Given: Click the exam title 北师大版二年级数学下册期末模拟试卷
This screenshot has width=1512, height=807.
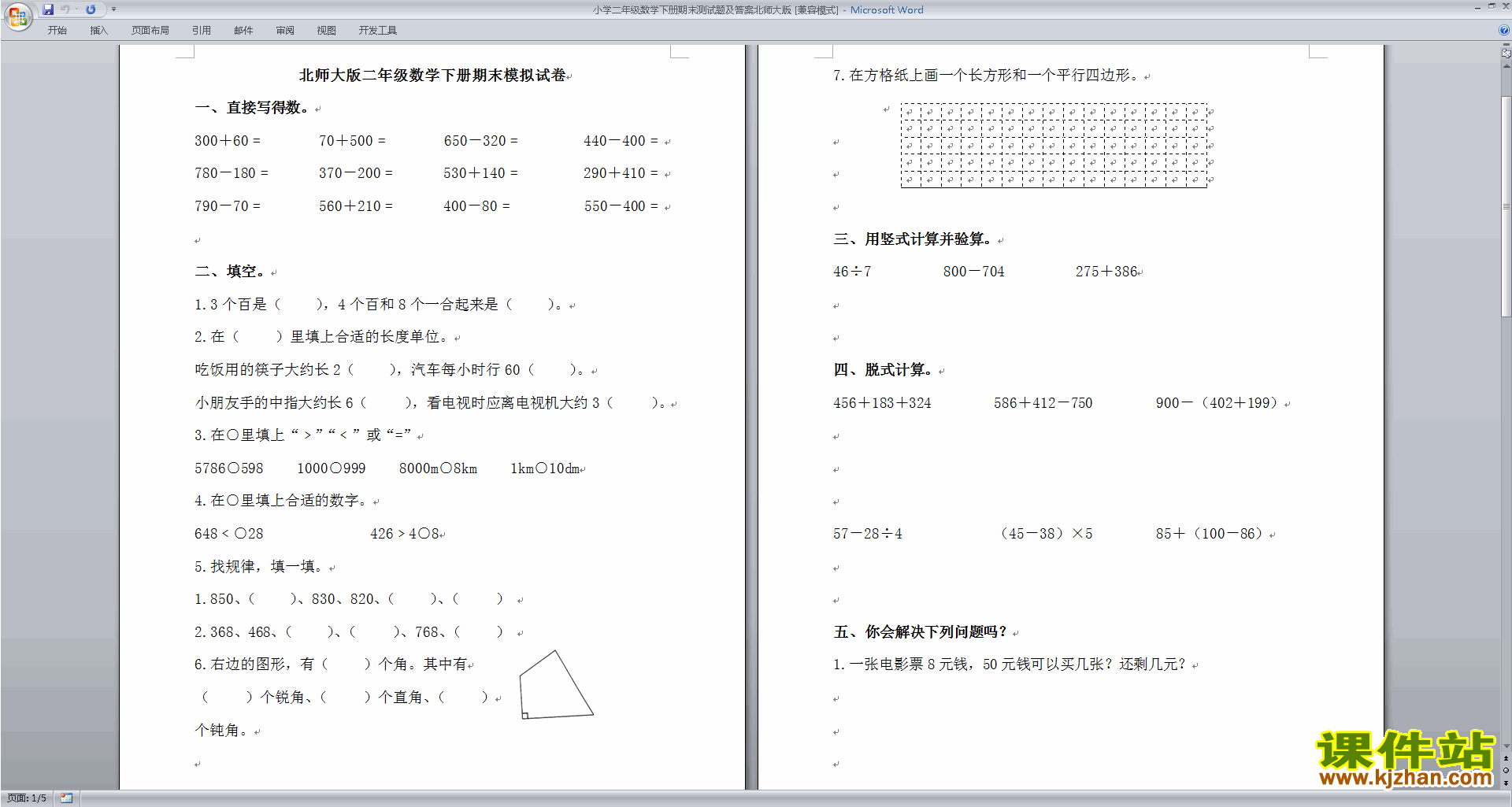Looking at the screenshot, I should point(432,76).
